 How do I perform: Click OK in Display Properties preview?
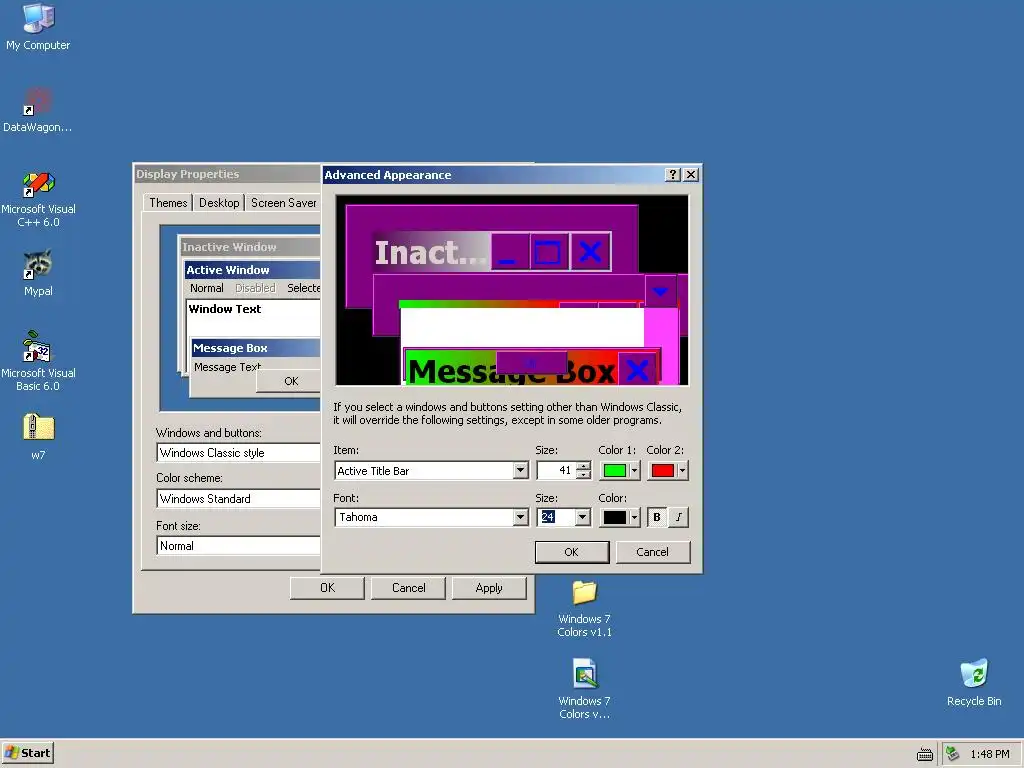[289, 381]
